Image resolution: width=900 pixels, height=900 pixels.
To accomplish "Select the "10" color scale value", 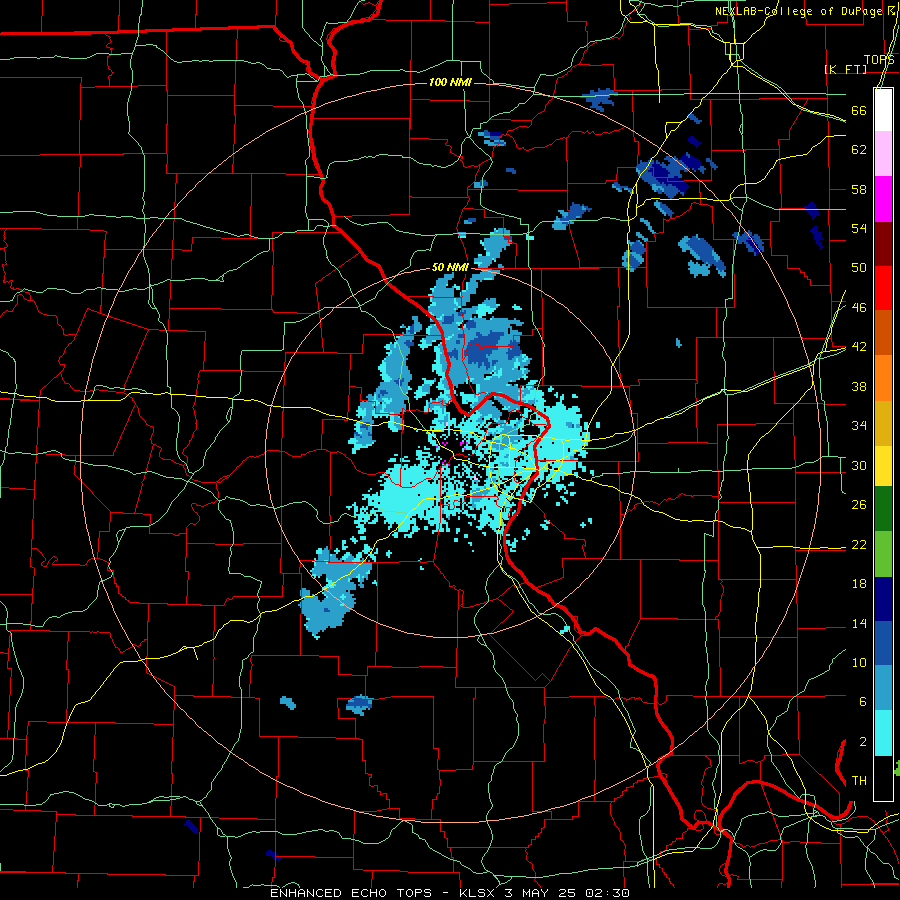I will click(x=859, y=662).
